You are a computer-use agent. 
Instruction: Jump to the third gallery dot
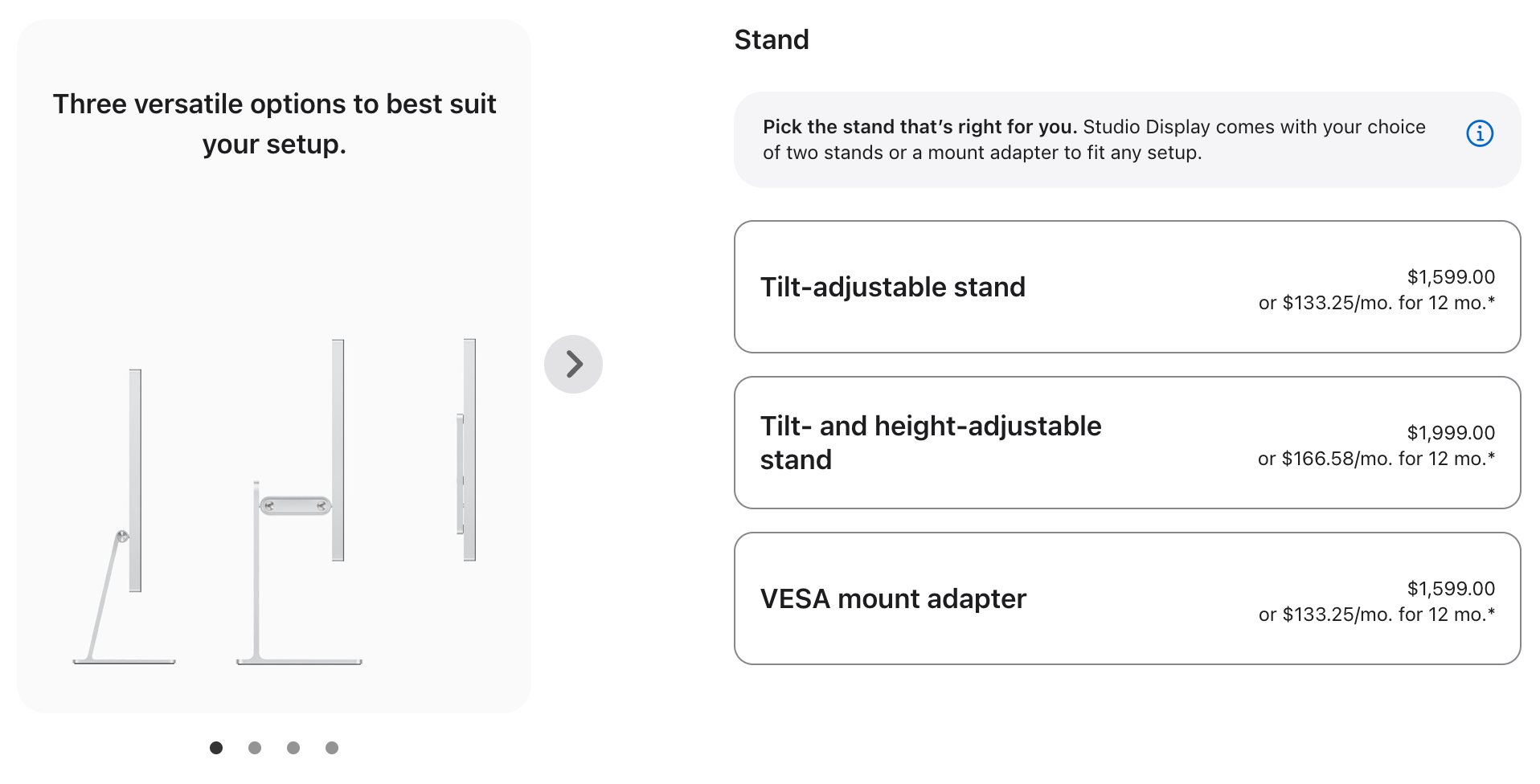293,748
